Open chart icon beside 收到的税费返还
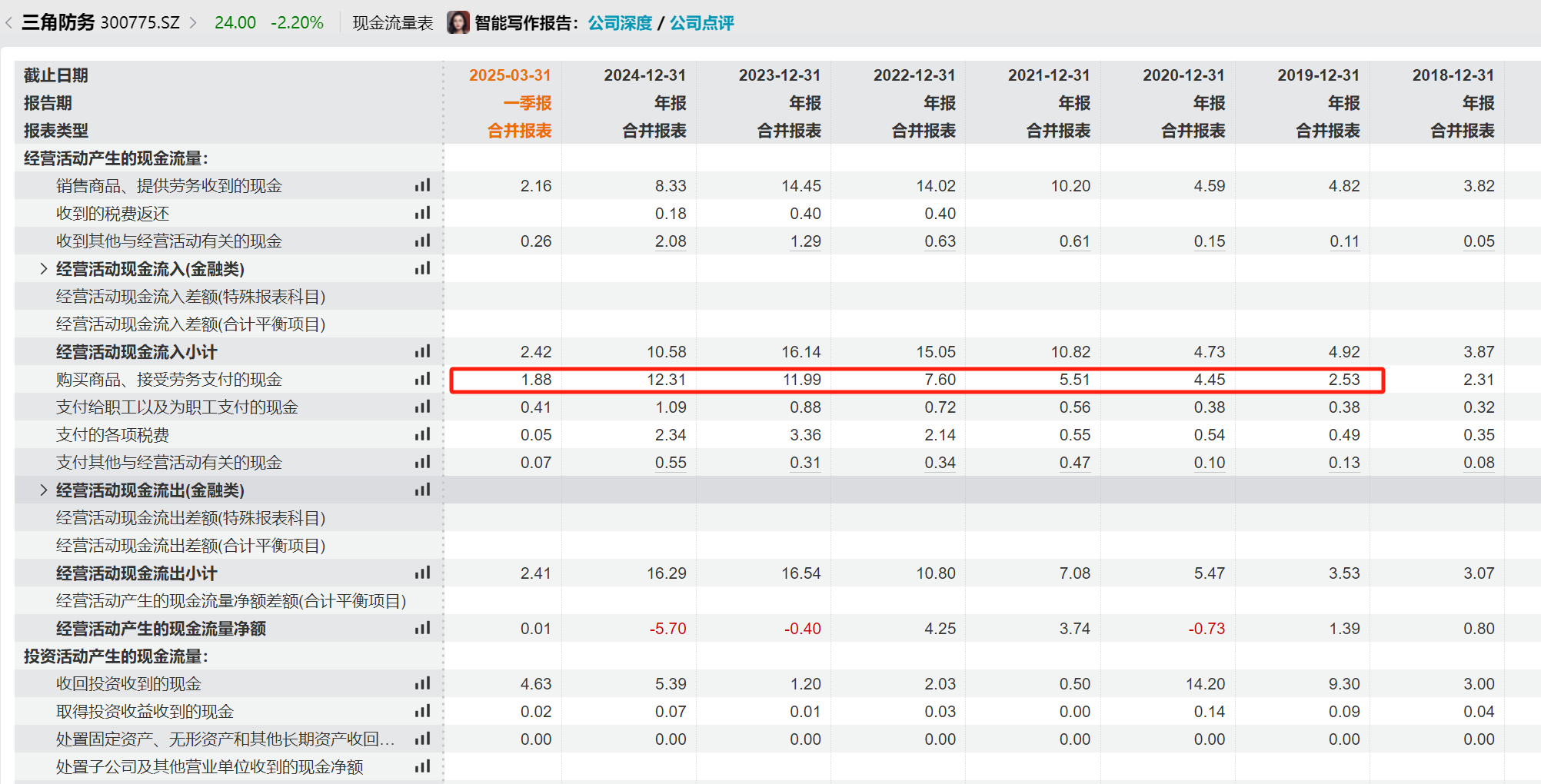 422,213
